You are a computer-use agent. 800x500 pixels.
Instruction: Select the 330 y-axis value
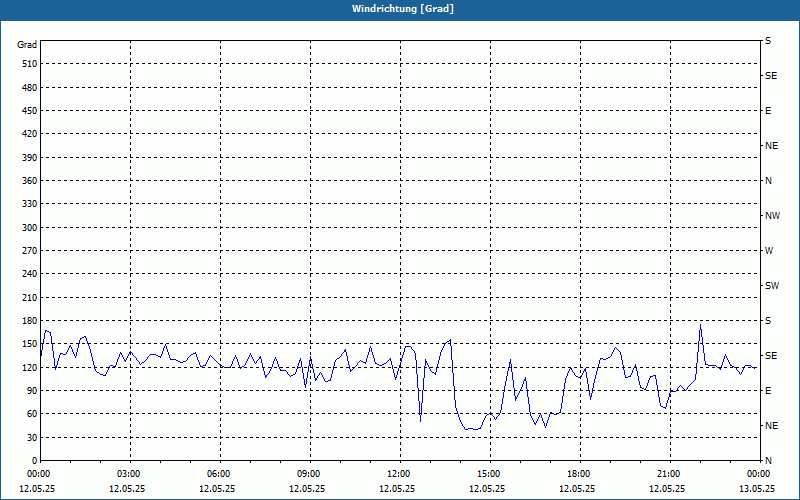[30, 204]
